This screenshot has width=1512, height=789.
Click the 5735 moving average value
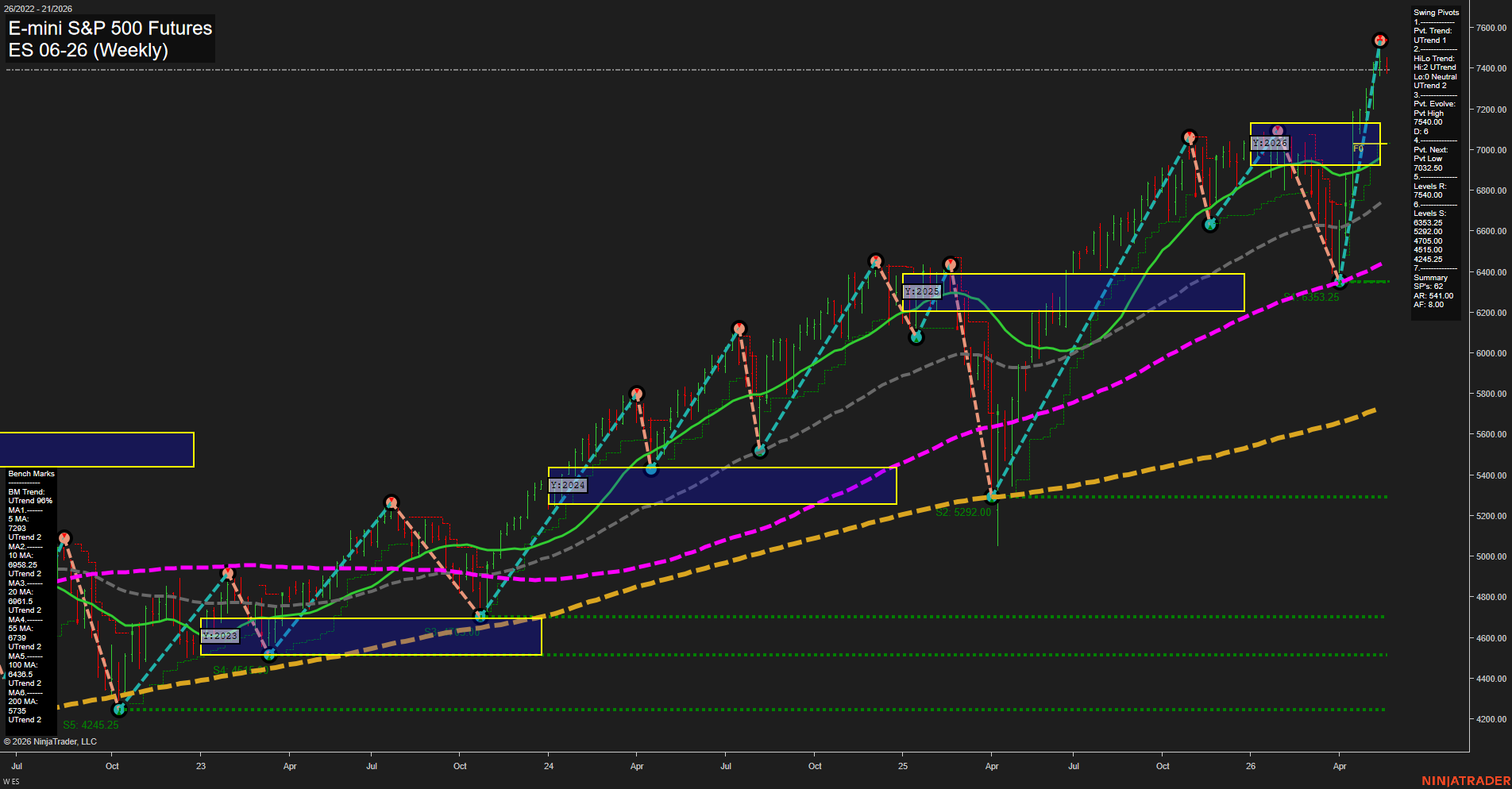click(17, 711)
